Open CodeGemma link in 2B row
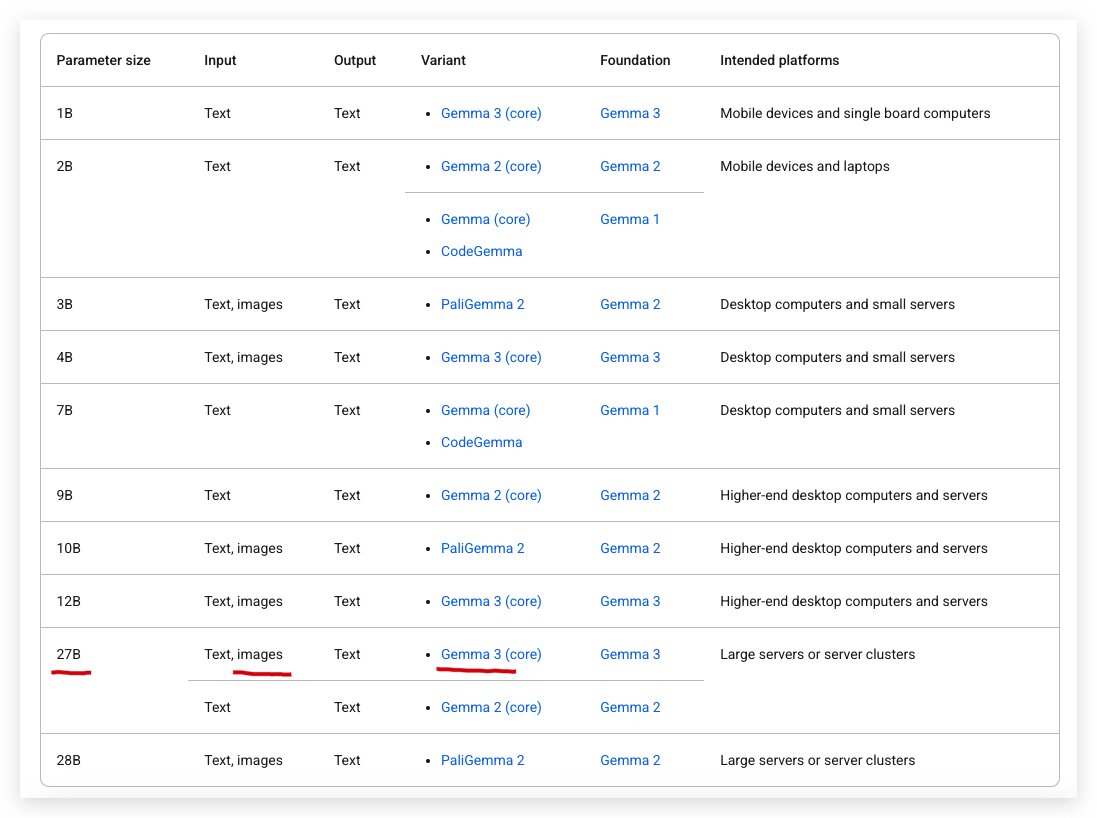Image resolution: width=1097 pixels, height=818 pixels. (x=481, y=251)
